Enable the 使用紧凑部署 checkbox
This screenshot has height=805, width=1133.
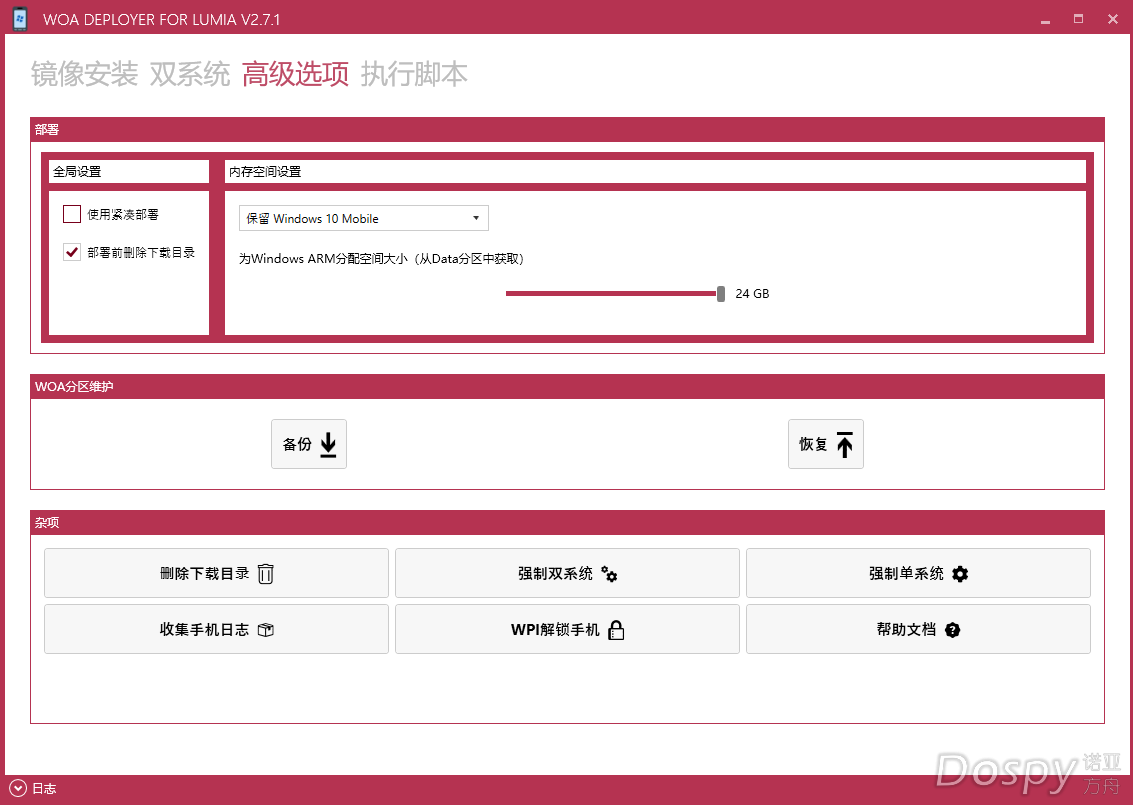pyautogui.click(x=72, y=214)
